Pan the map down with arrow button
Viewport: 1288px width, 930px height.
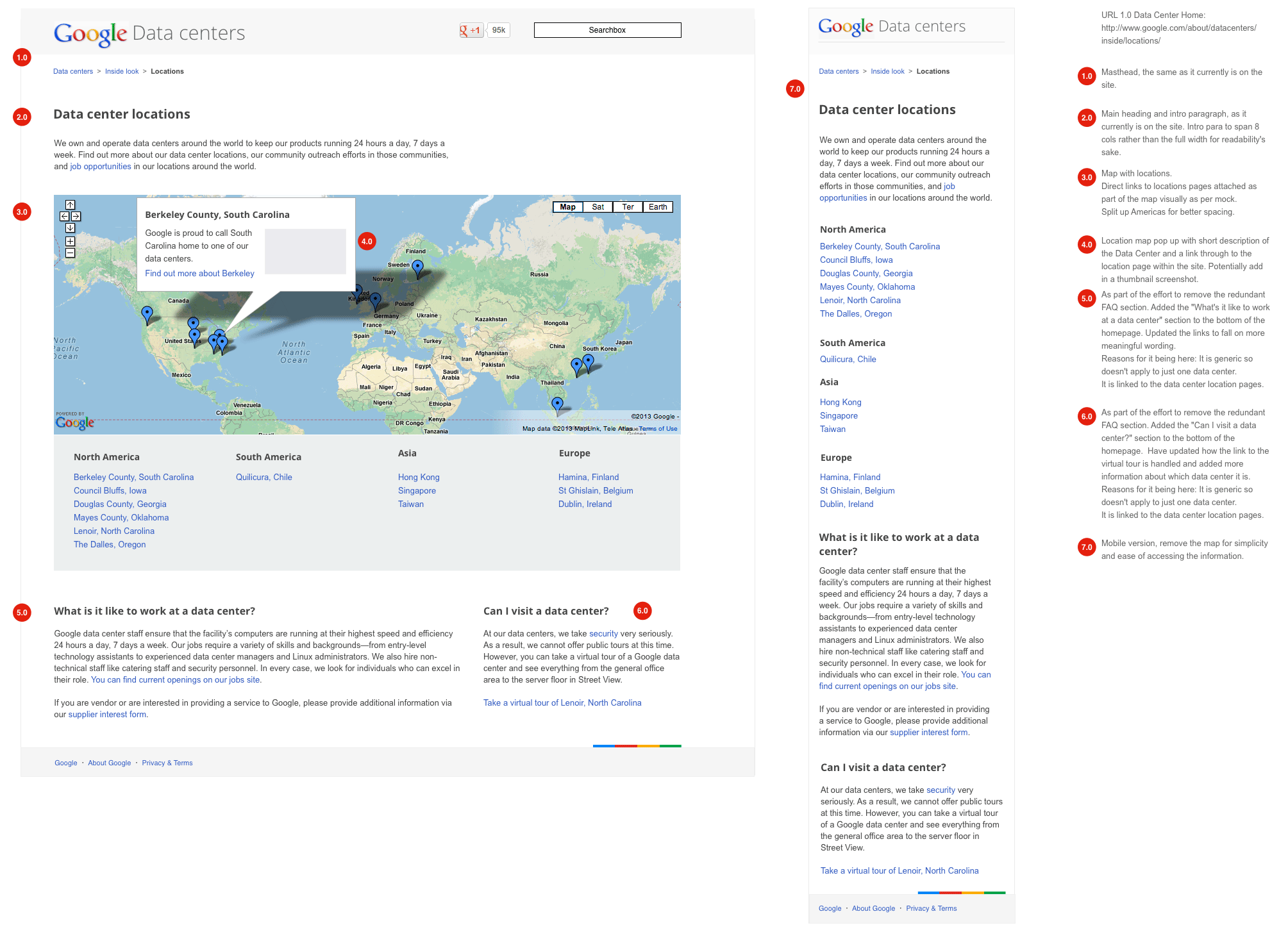pos(71,228)
